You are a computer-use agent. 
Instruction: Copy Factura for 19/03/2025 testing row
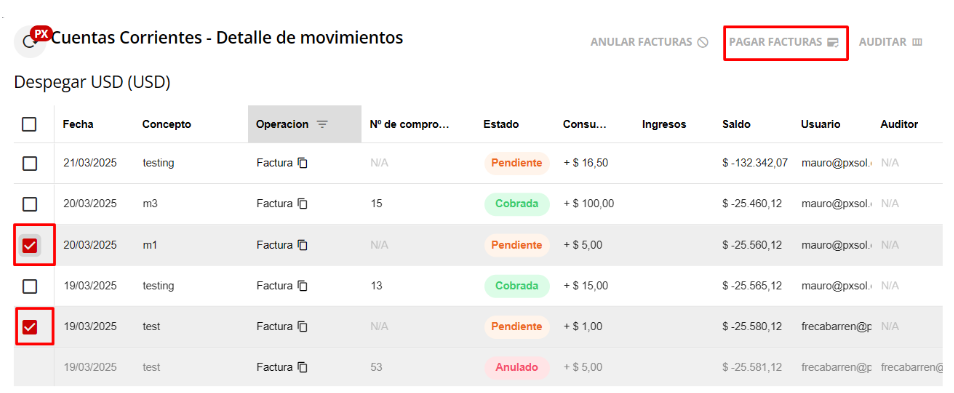coord(302,285)
